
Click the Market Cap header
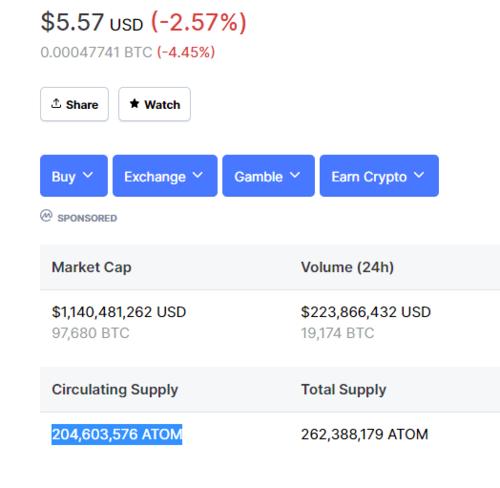[92, 267]
